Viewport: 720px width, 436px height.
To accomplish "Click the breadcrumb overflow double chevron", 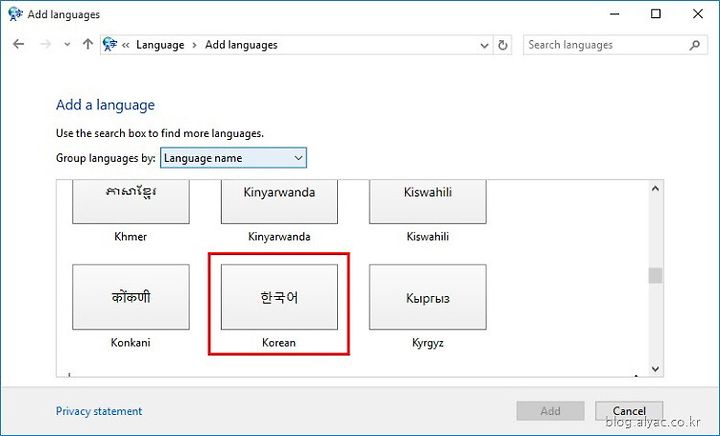I will click(x=125, y=45).
